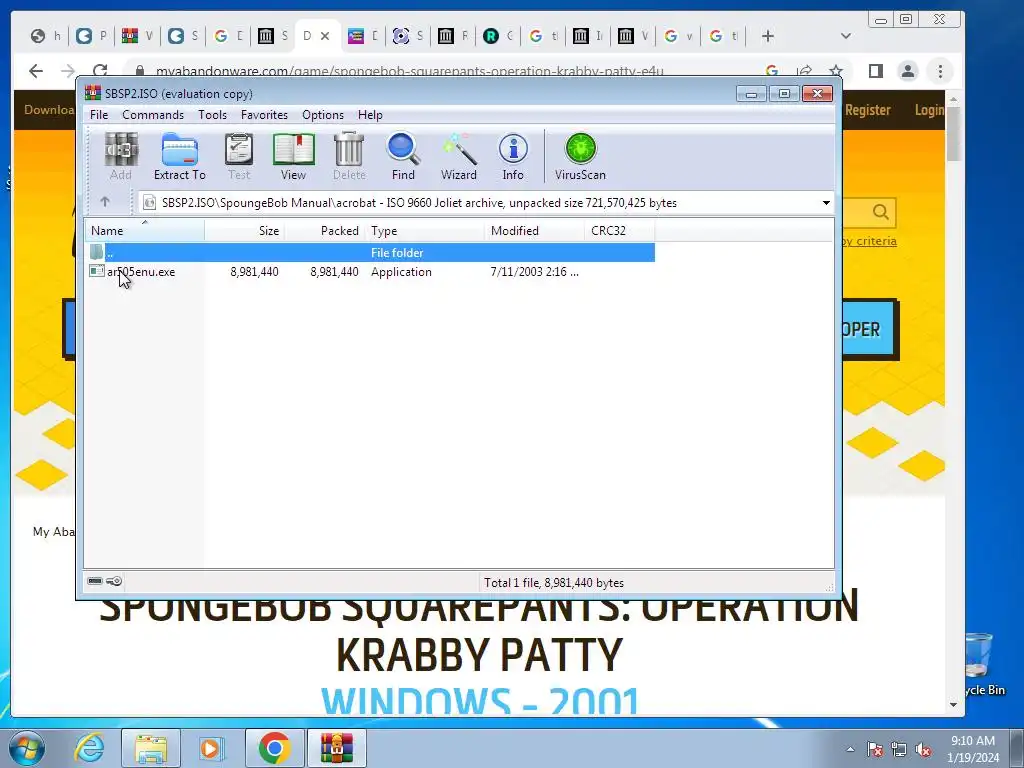Click the Test archive toolbar icon
The image size is (1024, 768).
click(x=238, y=156)
